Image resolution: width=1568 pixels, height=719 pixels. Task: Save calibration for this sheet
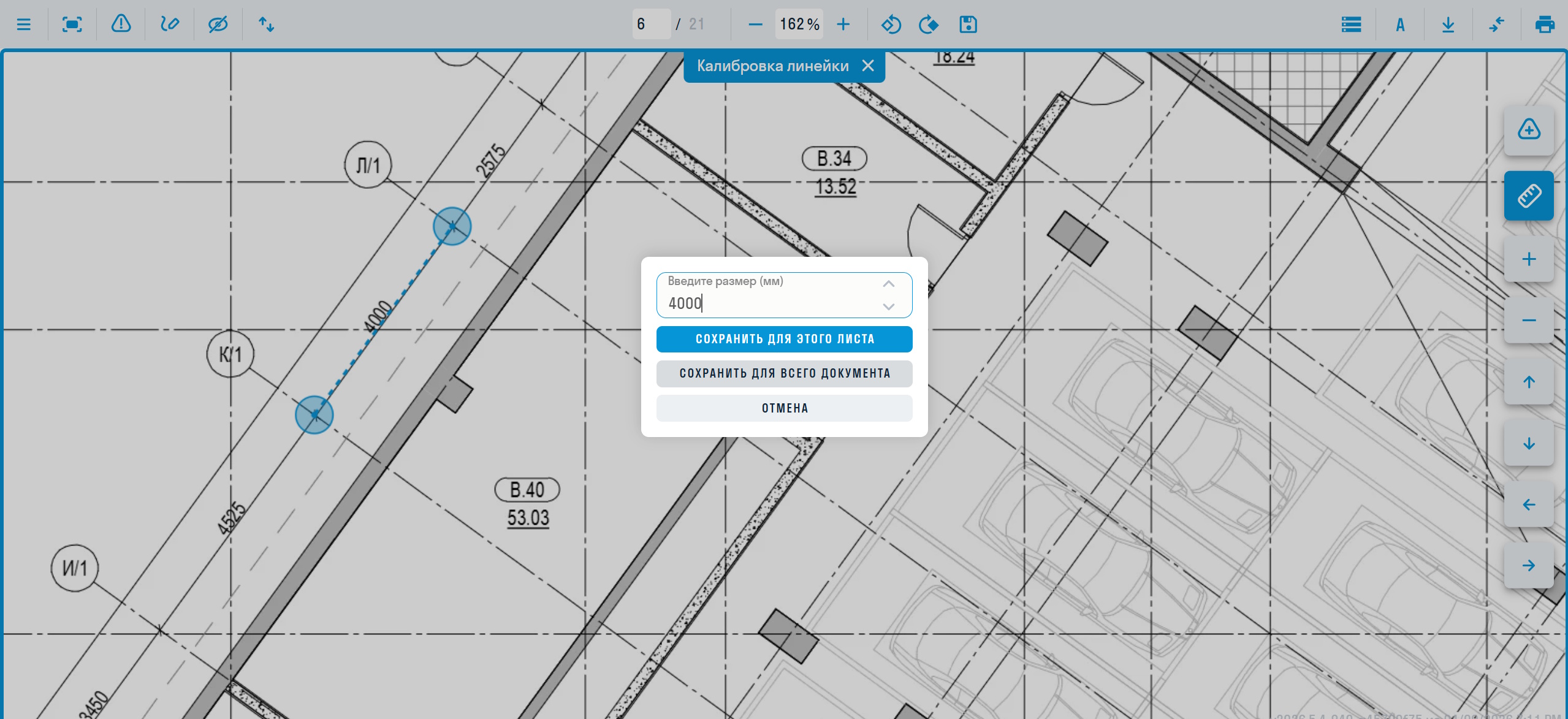[x=784, y=339]
